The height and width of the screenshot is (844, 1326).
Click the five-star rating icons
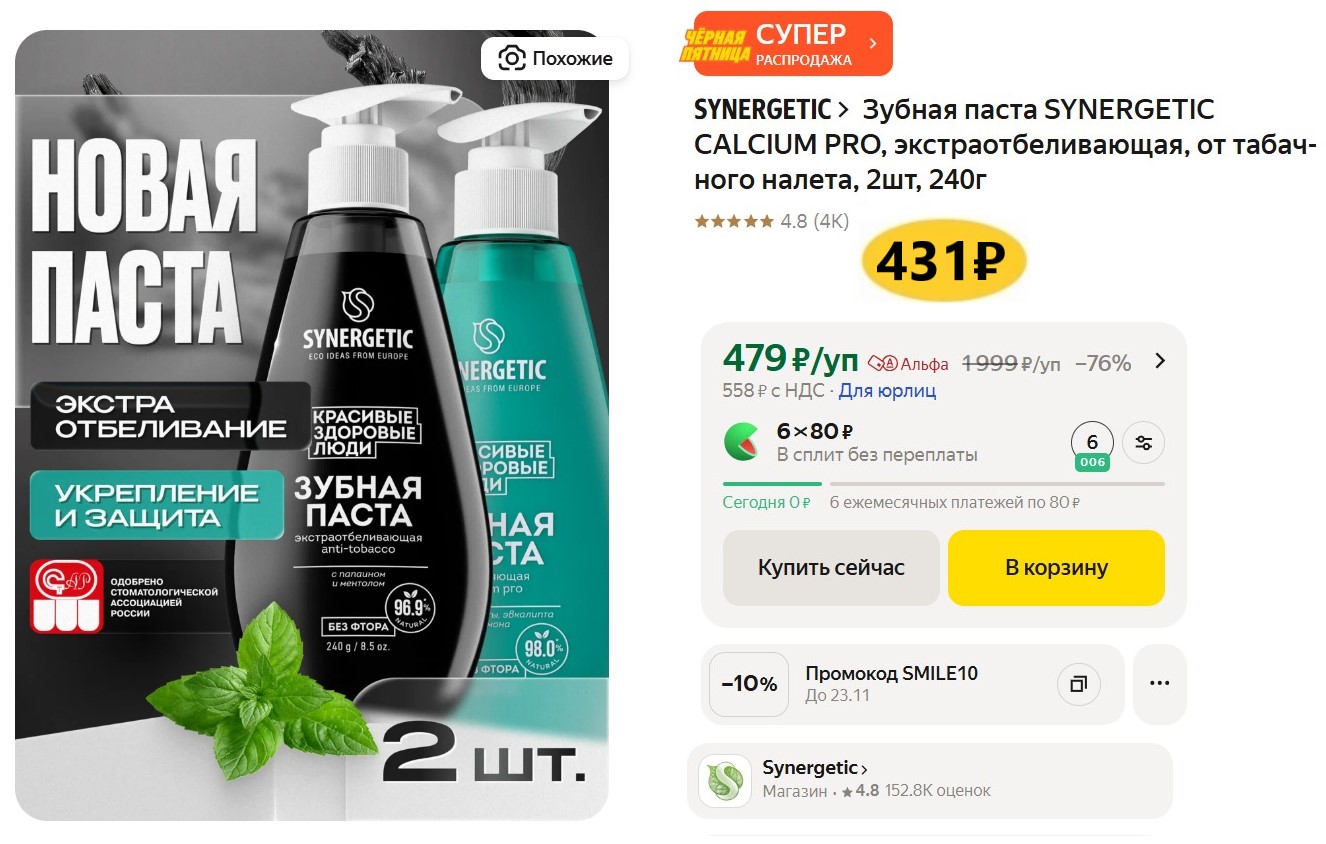click(x=734, y=221)
